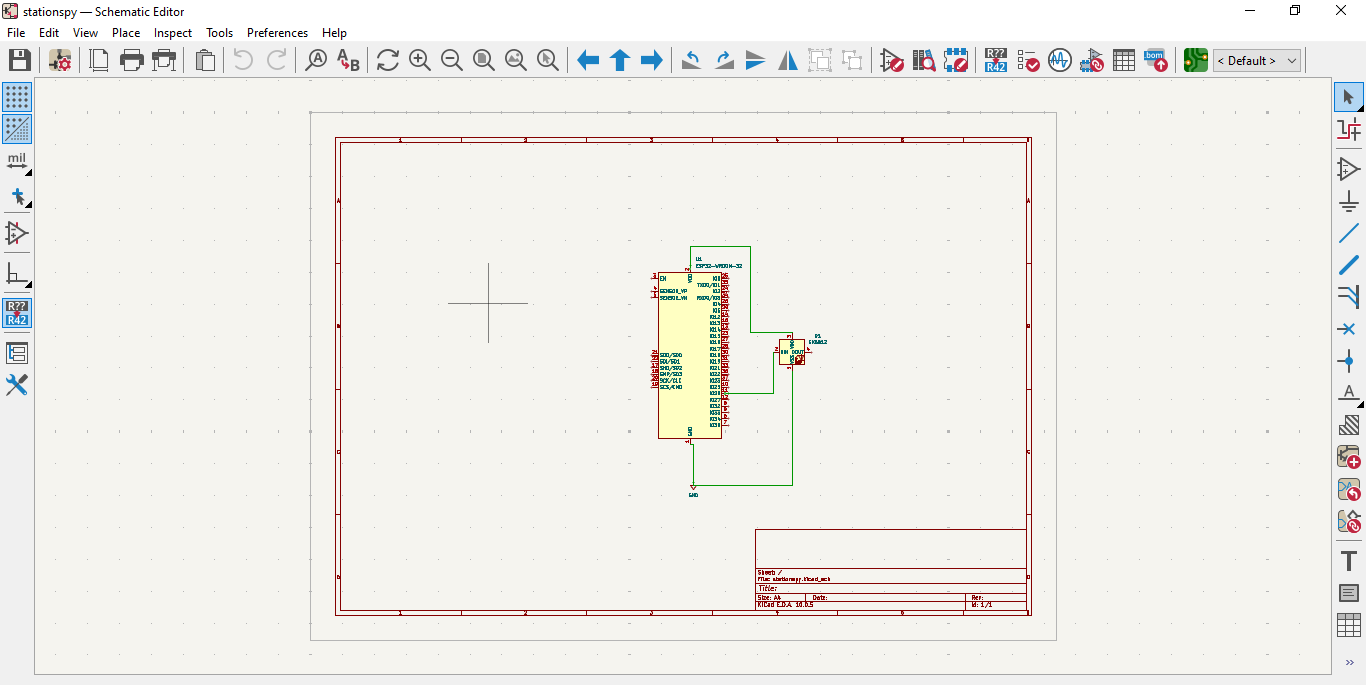Open the Schematic Setup icon
Image resolution: width=1366 pixels, height=685 pixels.
pos(60,60)
